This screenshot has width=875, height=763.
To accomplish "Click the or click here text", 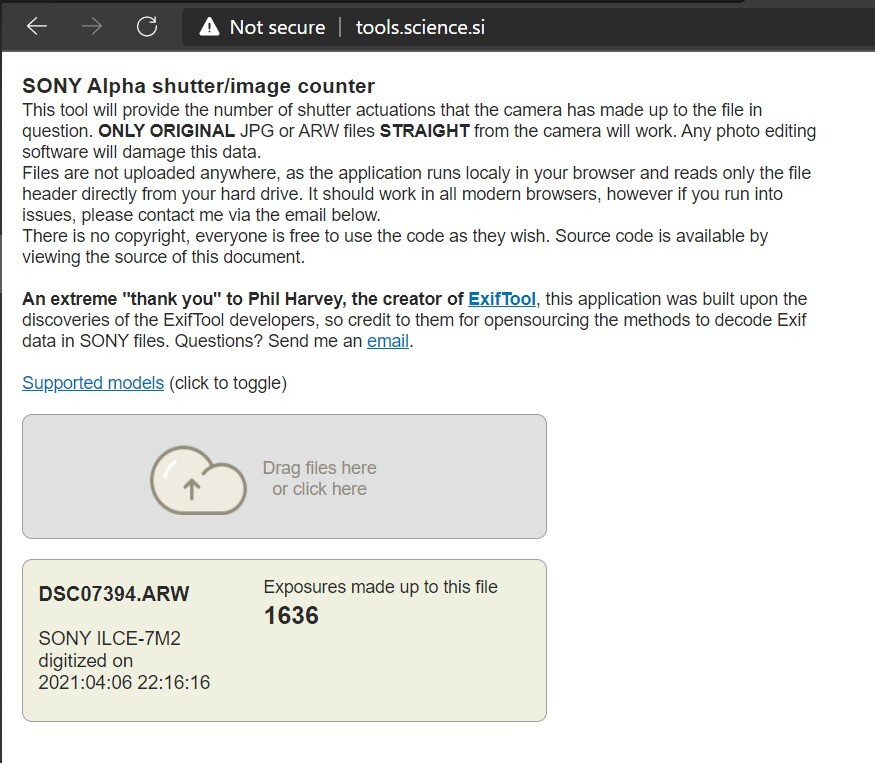I will [x=319, y=489].
